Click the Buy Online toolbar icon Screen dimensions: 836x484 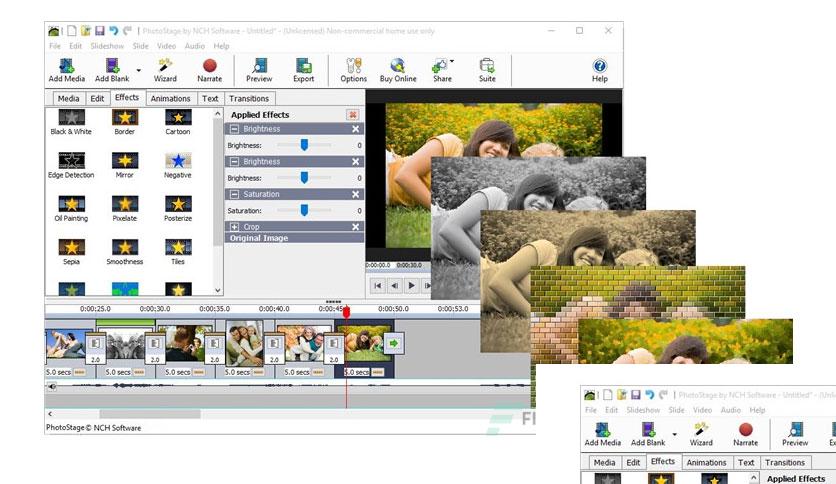coord(398,68)
